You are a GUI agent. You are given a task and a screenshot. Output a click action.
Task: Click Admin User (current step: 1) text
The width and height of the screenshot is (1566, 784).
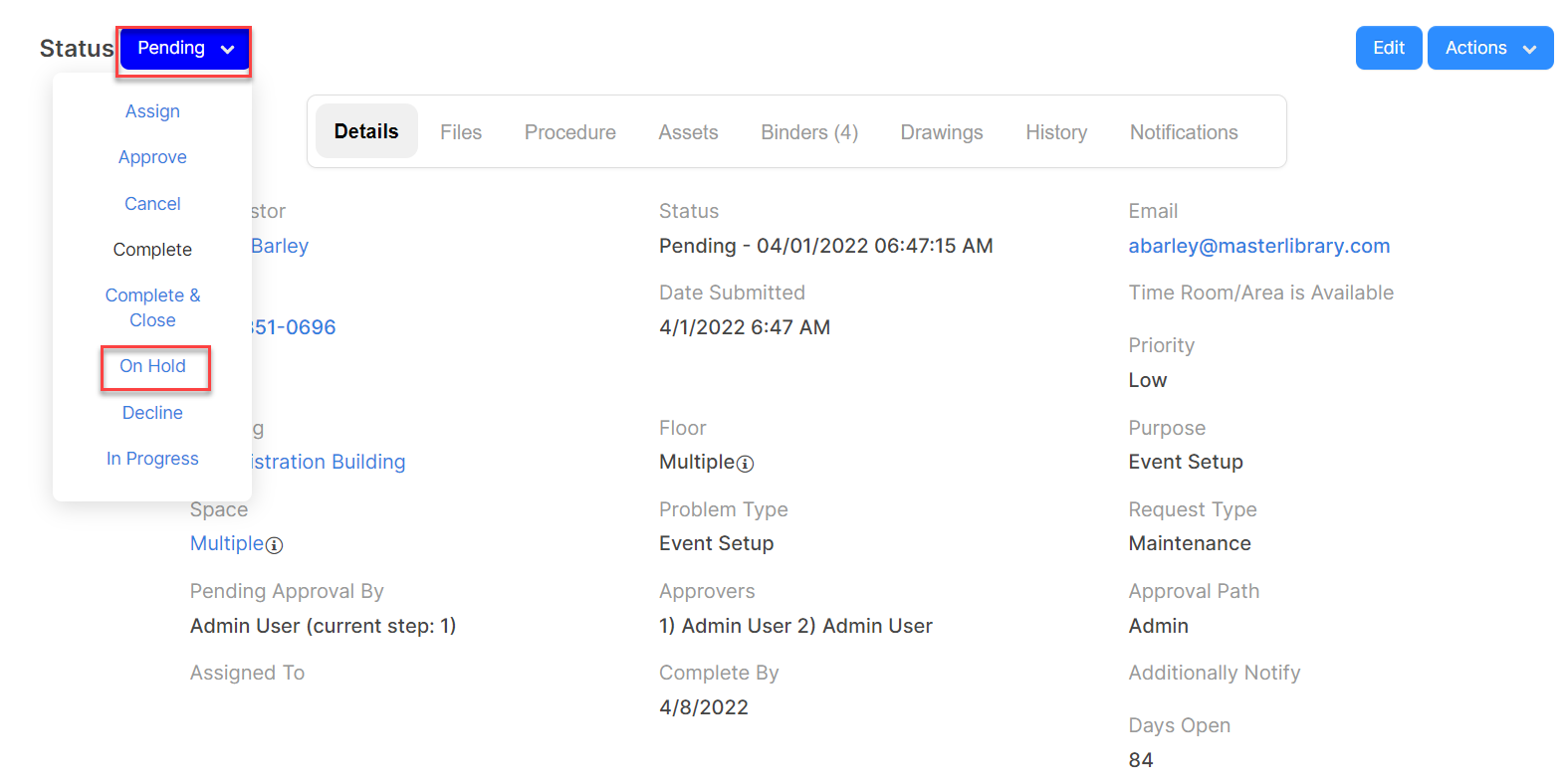[324, 626]
